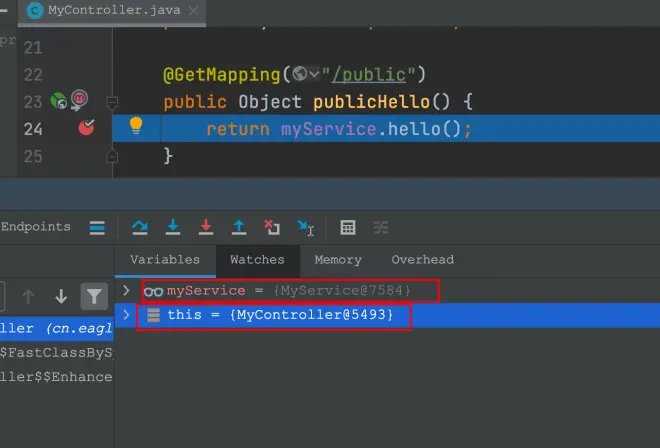Click the myService reference on line 24
This screenshot has width=660, height=448.
[328, 129]
